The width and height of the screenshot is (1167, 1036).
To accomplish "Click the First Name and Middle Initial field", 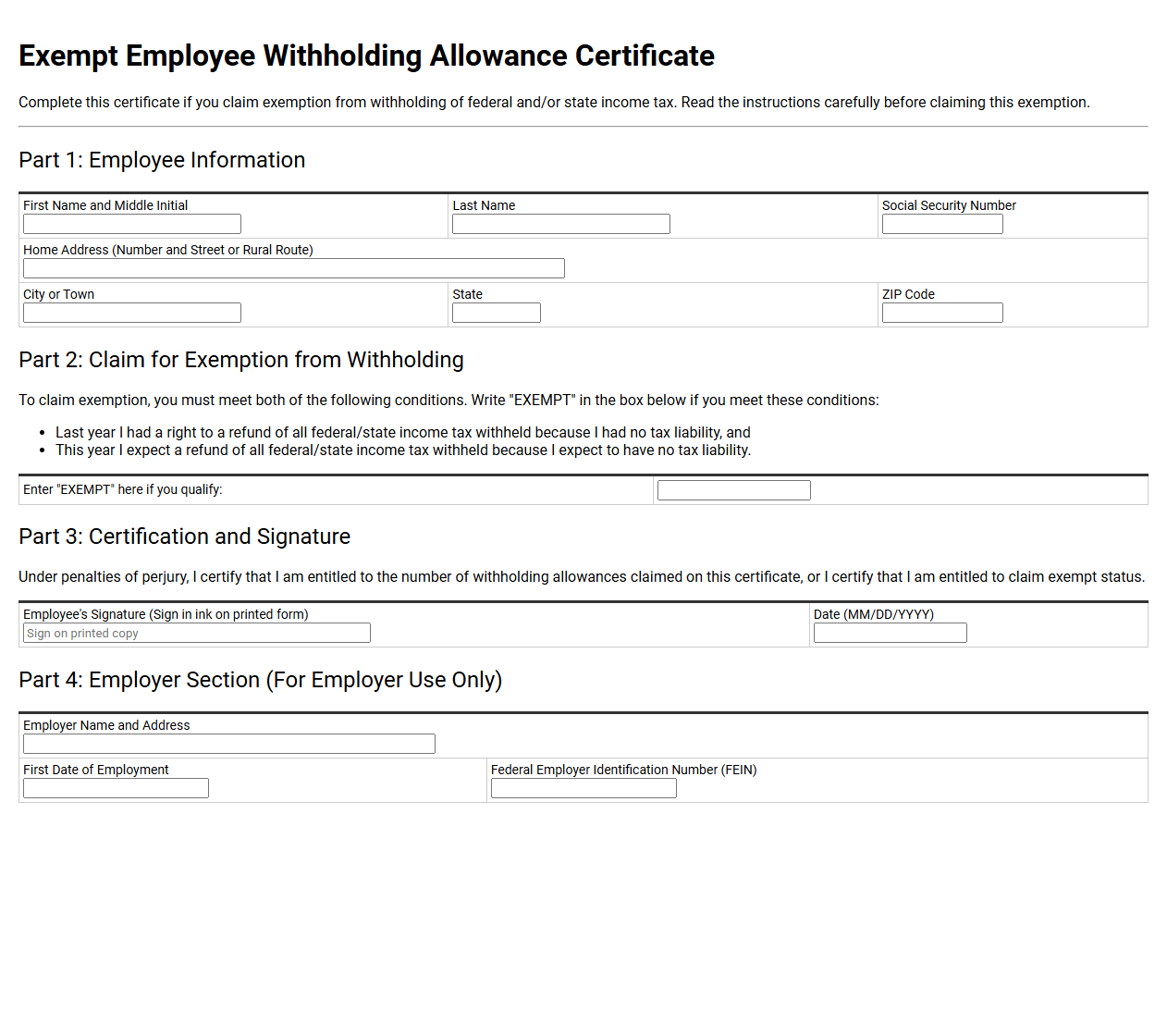I will coord(132,224).
